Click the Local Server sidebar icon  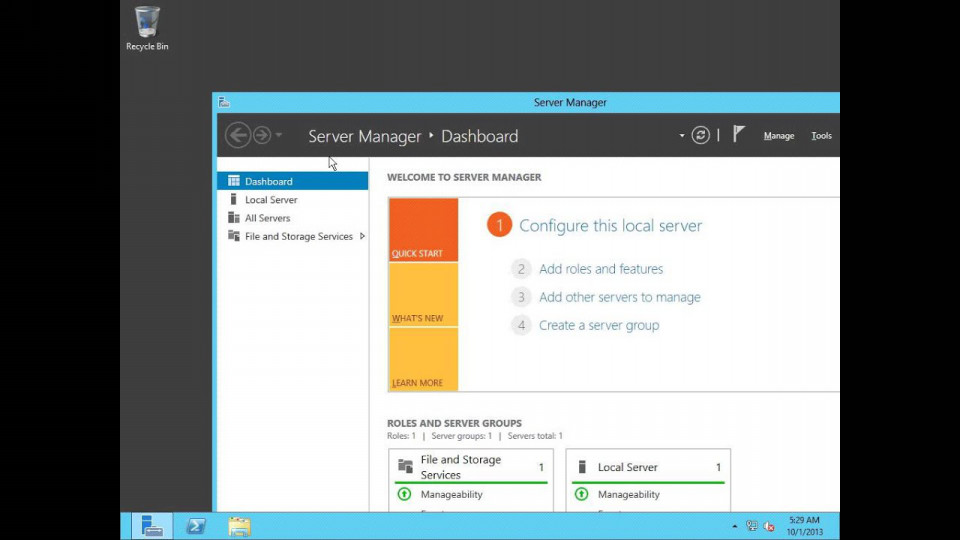point(233,199)
